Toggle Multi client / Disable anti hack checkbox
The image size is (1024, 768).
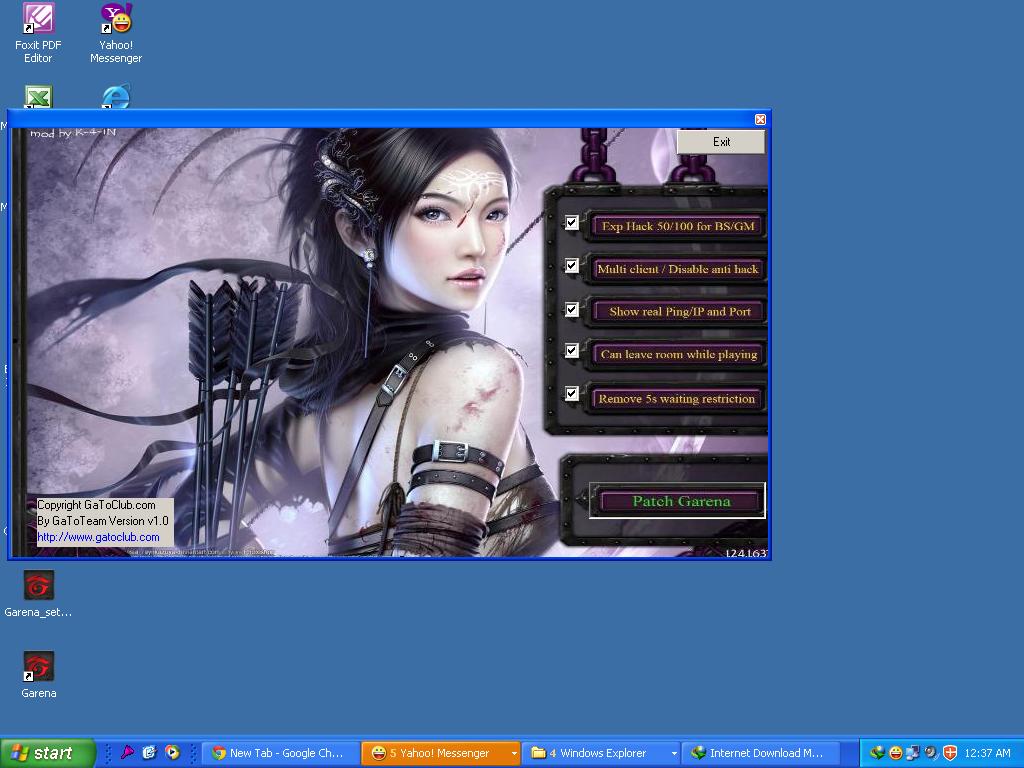point(572,266)
